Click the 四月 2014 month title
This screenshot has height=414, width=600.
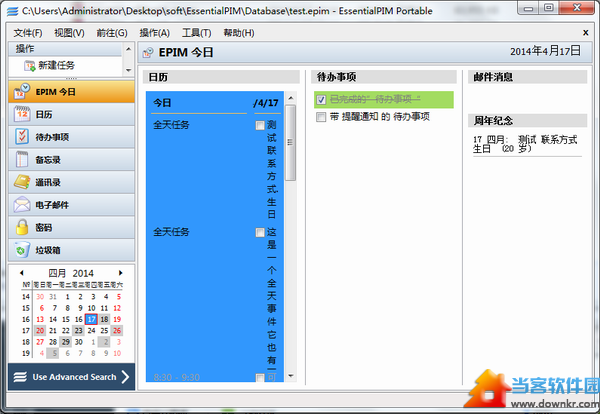click(71, 273)
